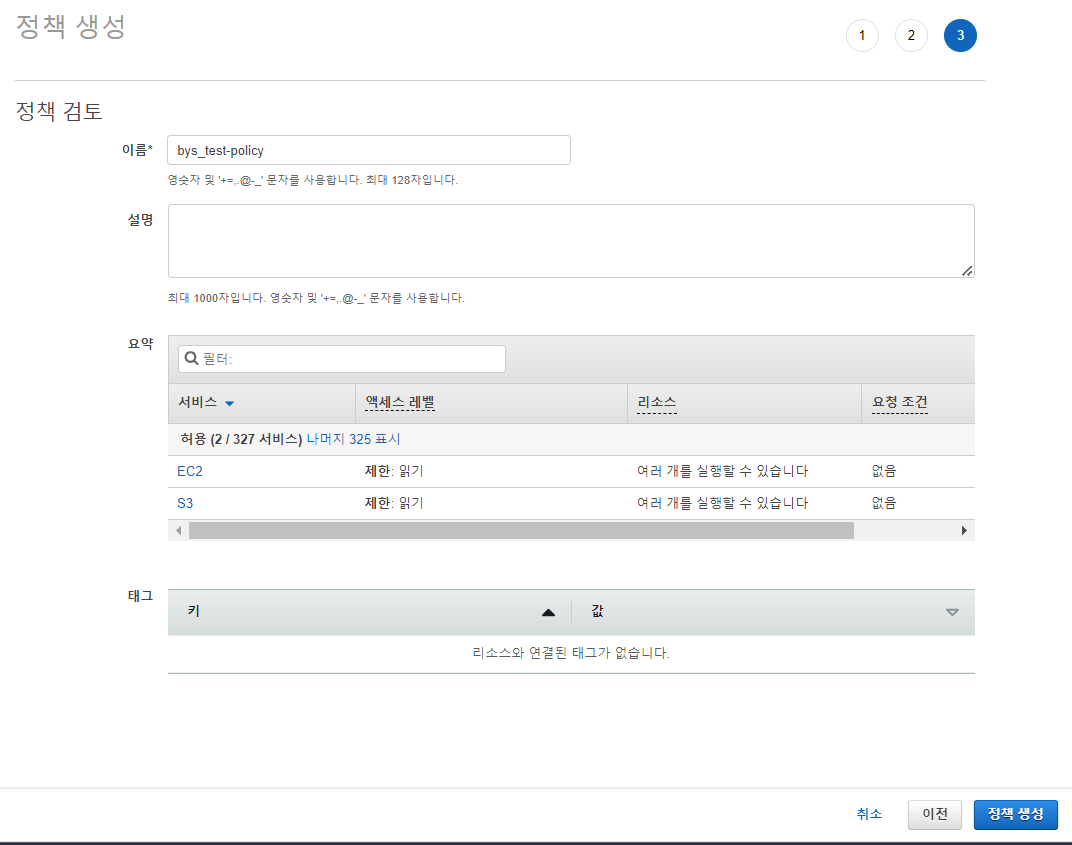The width and height of the screenshot is (1072, 845).
Task: Click the 요청 조건 column header
Action: pyautogui.click(x=900, y=402)
